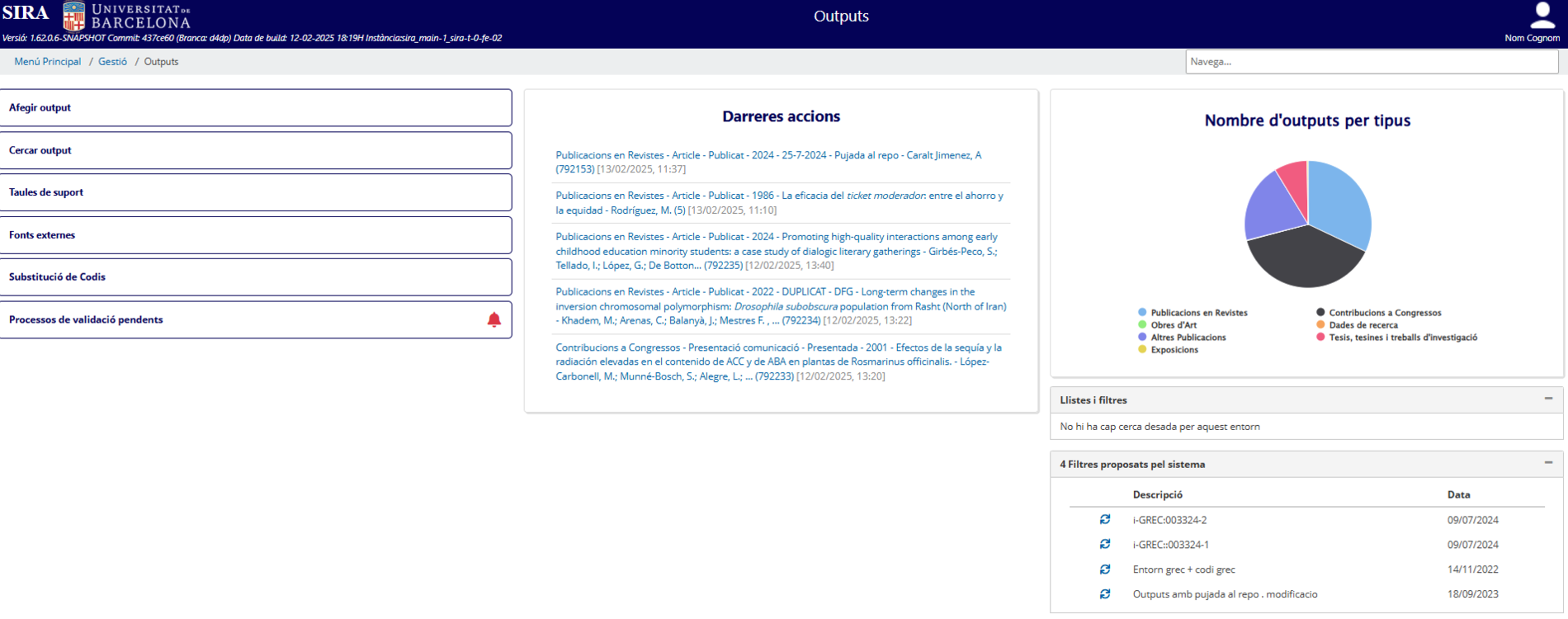Click refresh icon for i-GREC:003324-2 filter
Screen dimensions: 1568x619
pos(1105,519)
